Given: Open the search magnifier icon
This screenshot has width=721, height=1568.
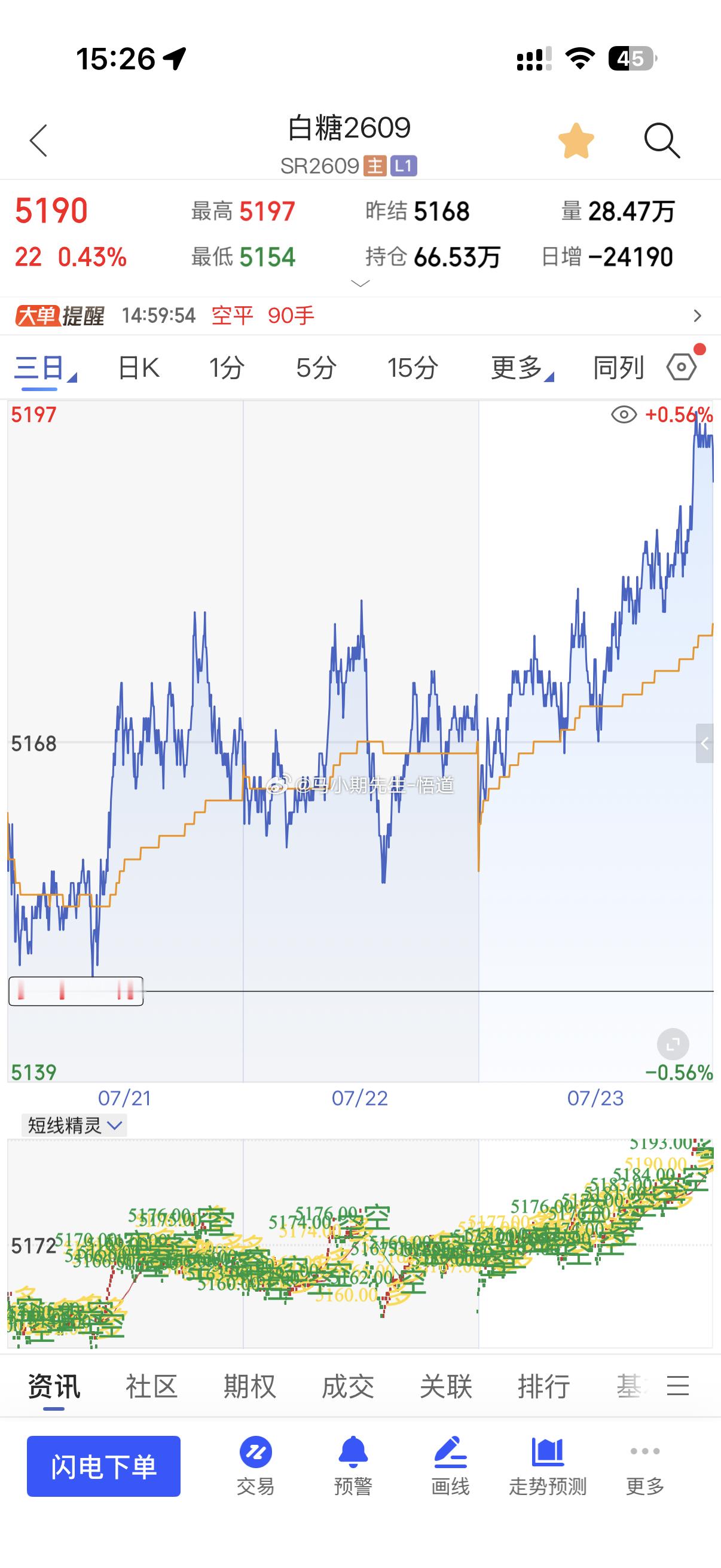Looking at the screenshot, I should tap(661, 141).
